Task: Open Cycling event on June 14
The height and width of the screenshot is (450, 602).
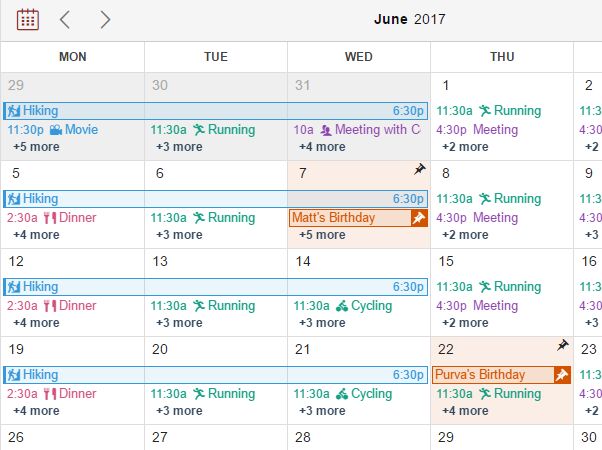Action: (x=343, y=306)
